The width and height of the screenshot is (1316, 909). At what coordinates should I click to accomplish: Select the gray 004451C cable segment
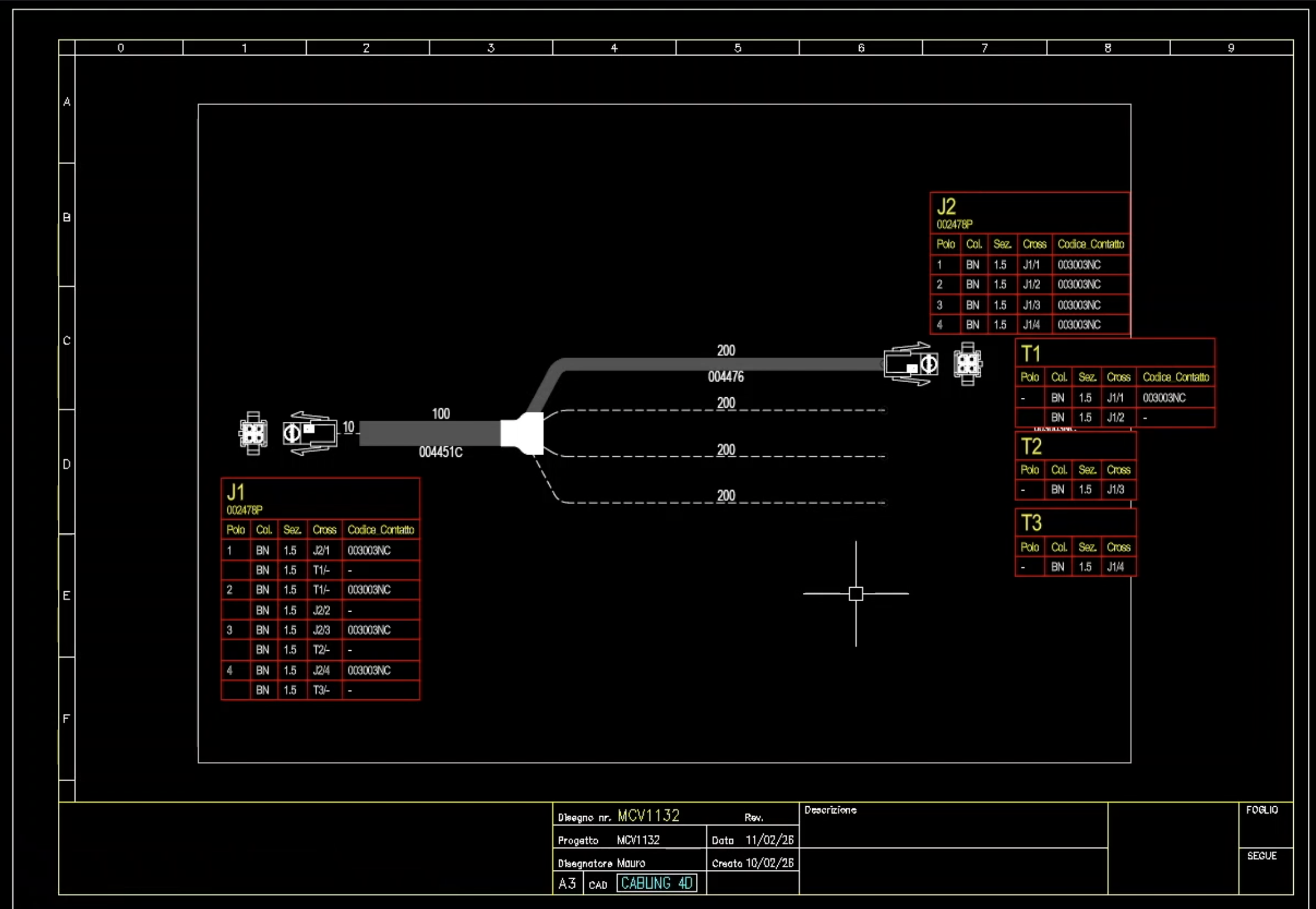(x=430, y=433)
